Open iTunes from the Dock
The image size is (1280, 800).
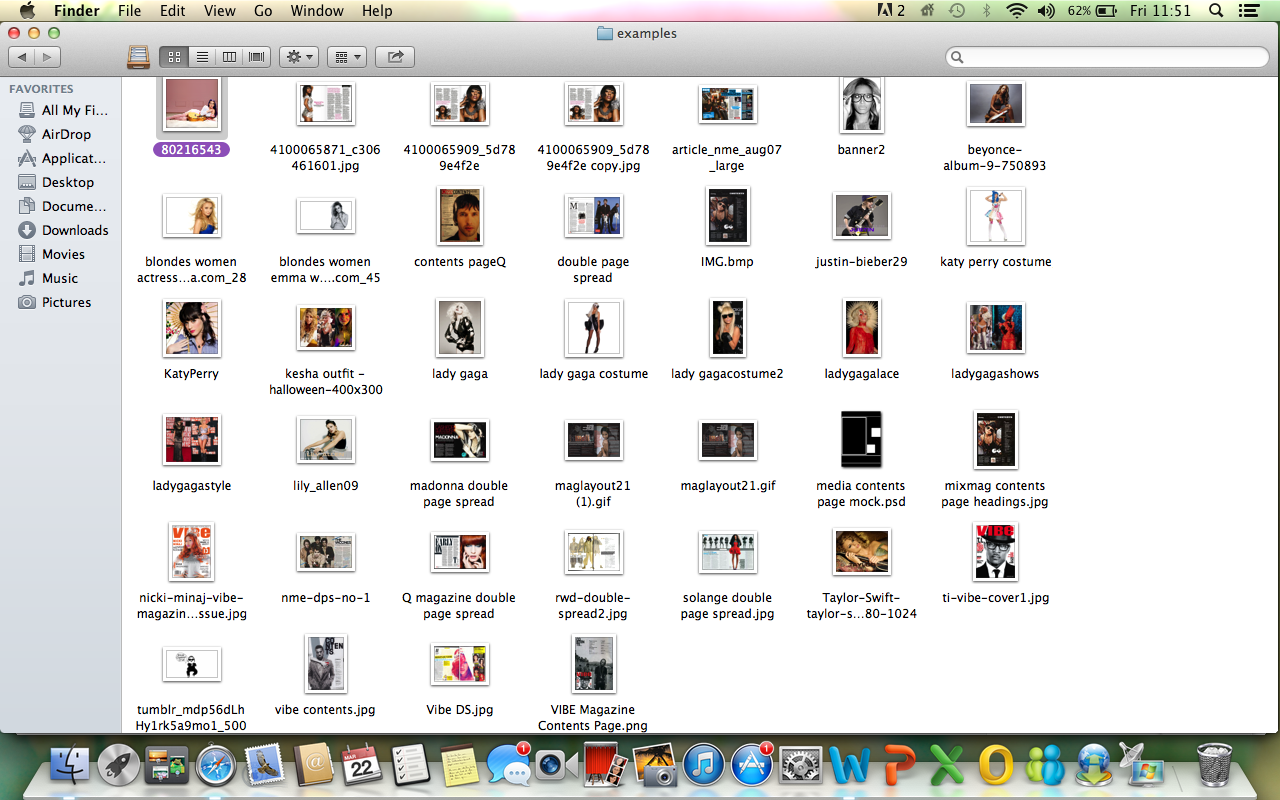[704, 767]
